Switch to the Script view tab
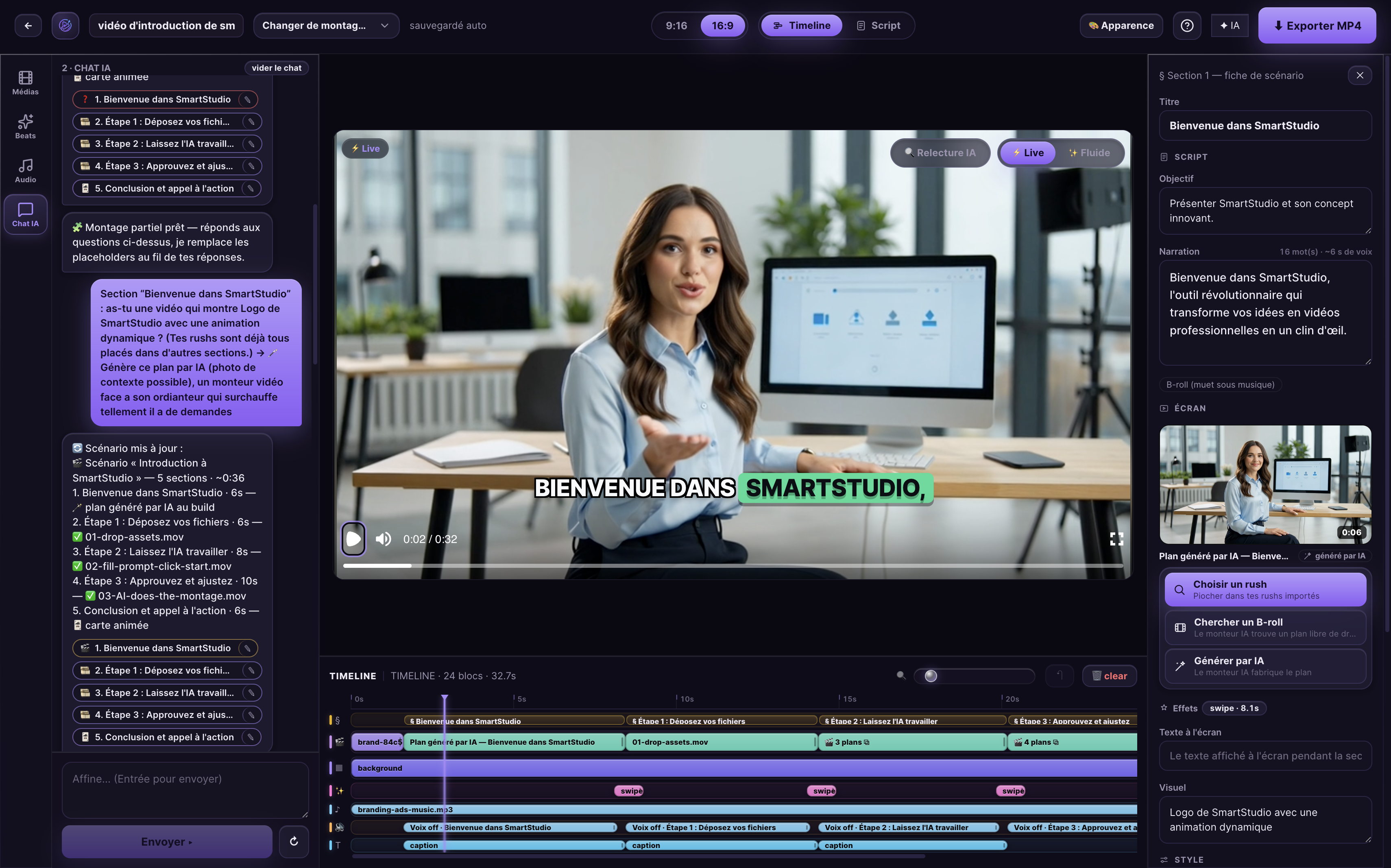Viewport: 1391px width, 868px height. [x=879, y=25]
